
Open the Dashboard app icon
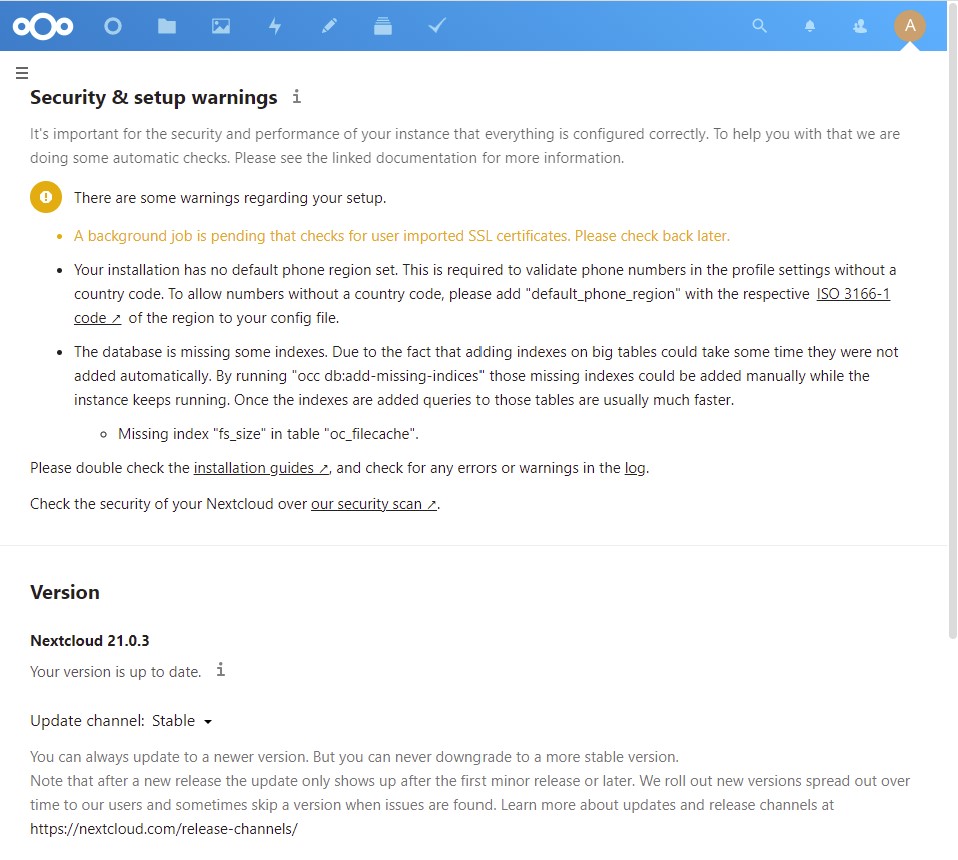tap(113, 26)
